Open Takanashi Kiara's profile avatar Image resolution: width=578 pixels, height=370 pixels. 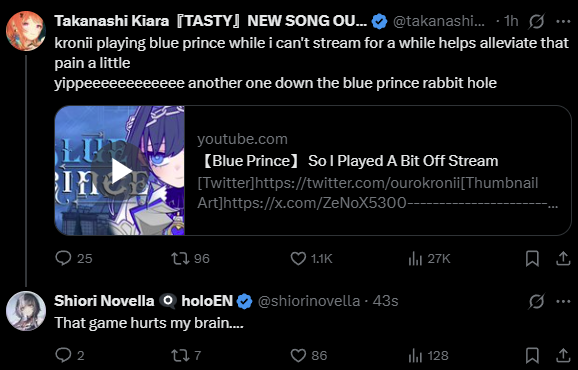tap(26, 31)
